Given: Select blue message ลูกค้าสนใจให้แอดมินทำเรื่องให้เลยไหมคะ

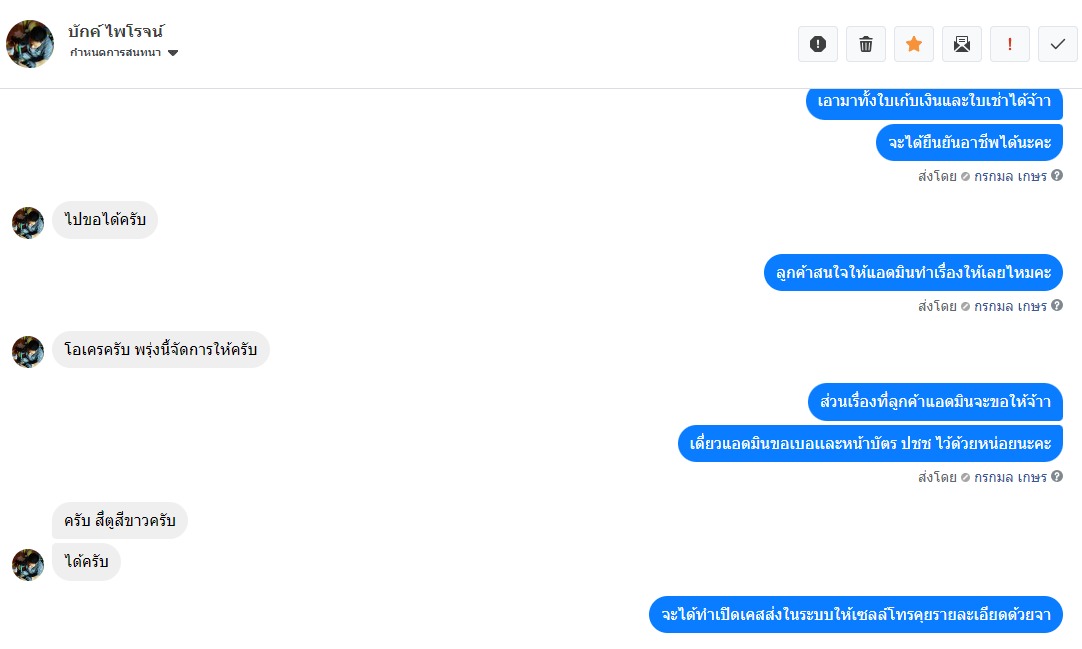Looking at the screenshot, I should 913,272.
